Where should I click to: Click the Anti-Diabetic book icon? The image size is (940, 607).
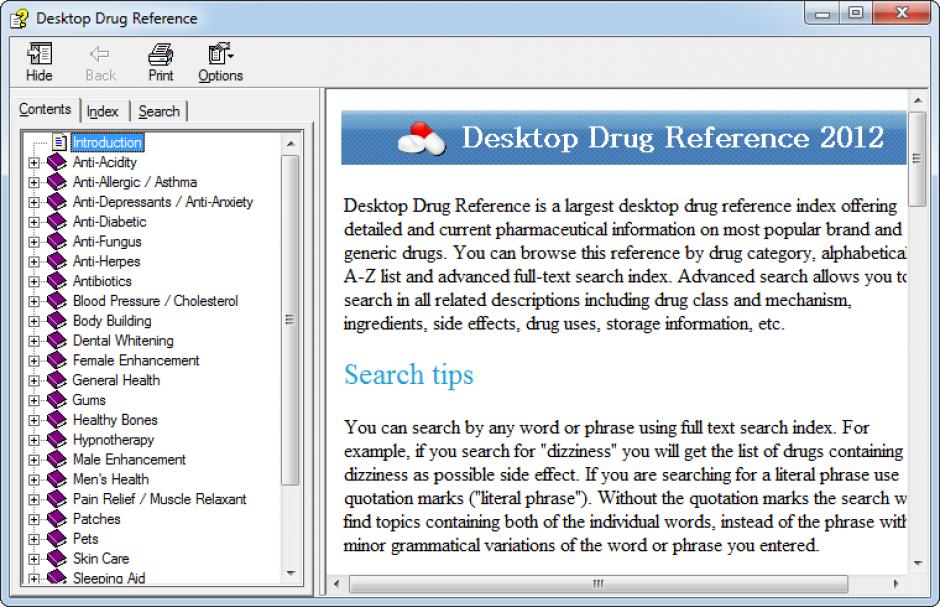pyautogui.click(x=57, y=221)
